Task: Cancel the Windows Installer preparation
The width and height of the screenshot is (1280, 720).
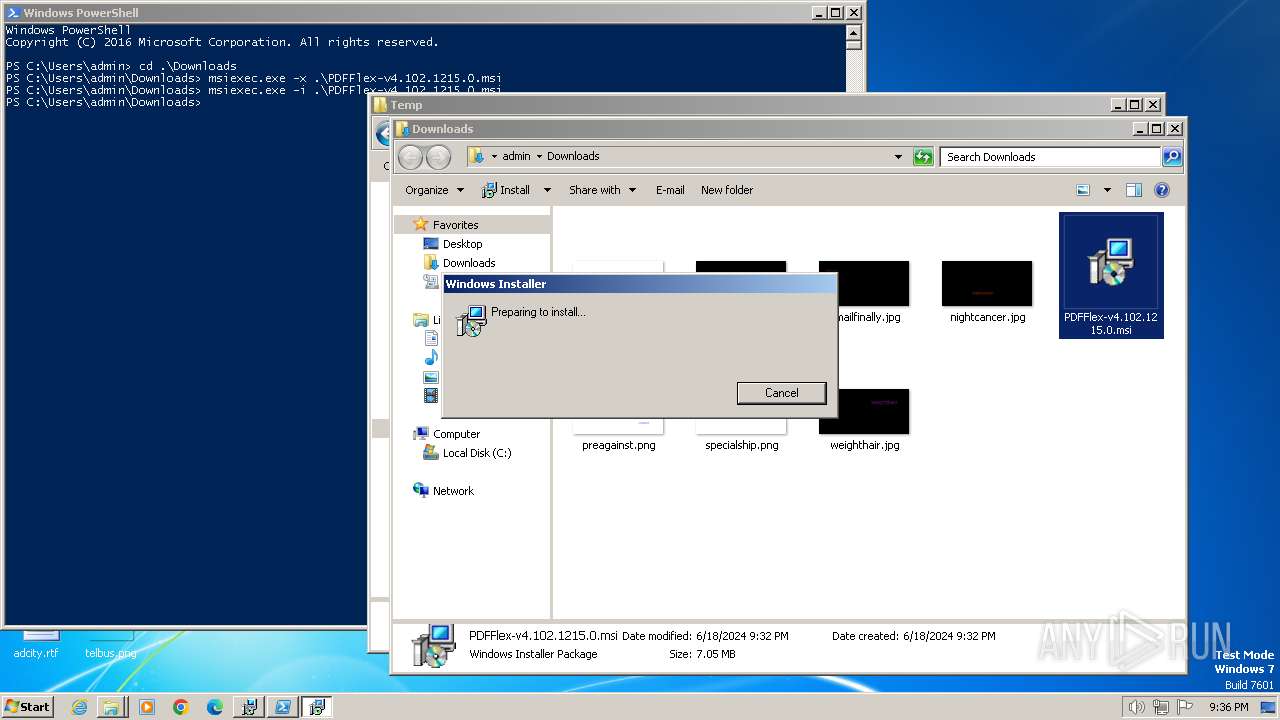Action: pyautogui.click(x=781, y=393)
